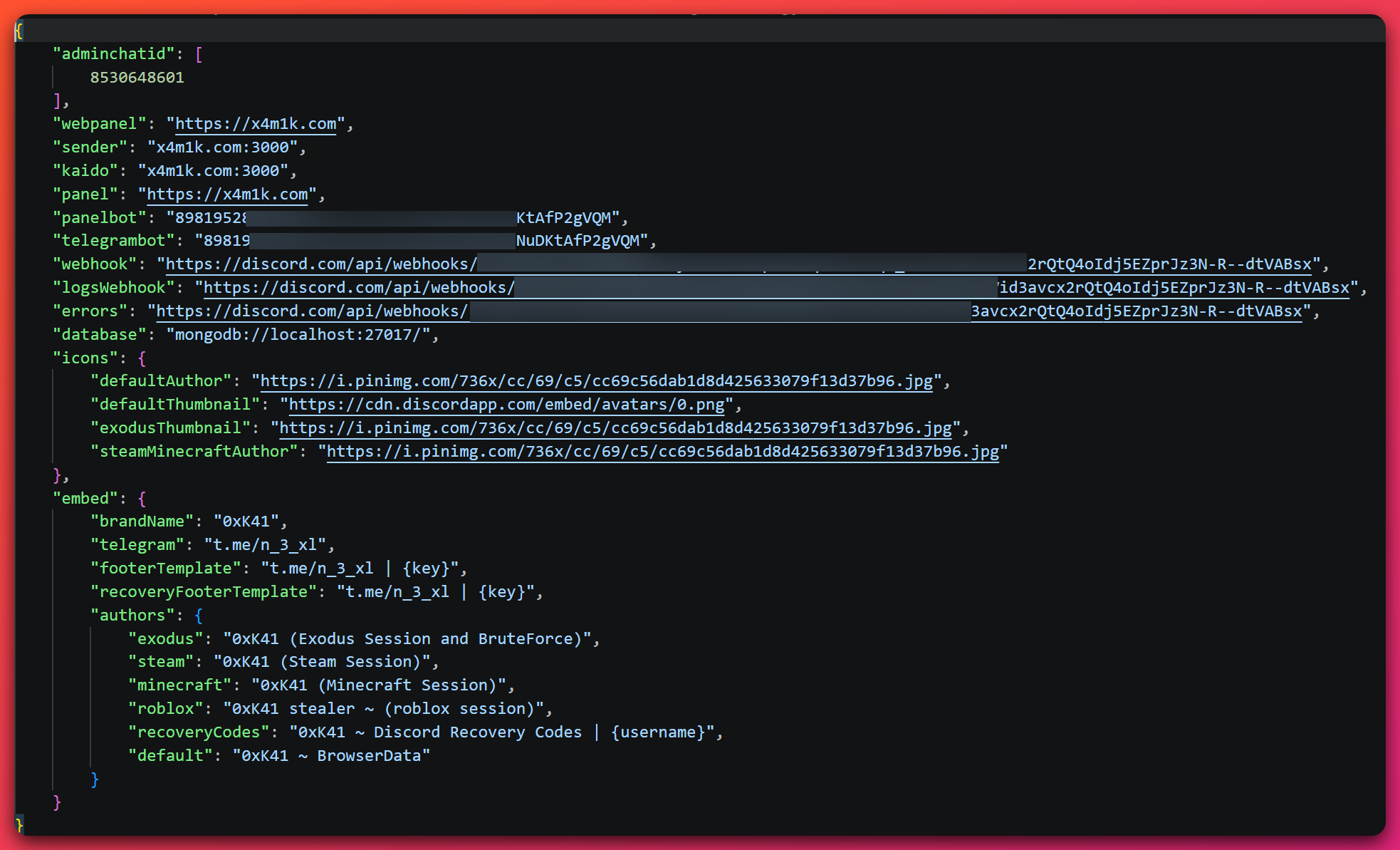Click the "exodus" key
This screenshot has height=850, width=1400.
coord(166,639)
